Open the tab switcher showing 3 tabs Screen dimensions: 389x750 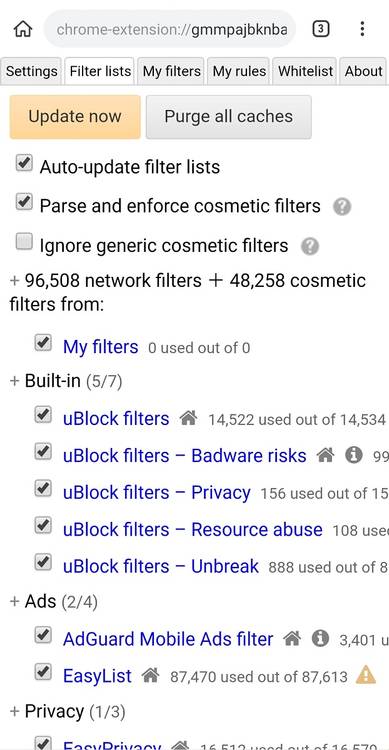pos(321,29)
